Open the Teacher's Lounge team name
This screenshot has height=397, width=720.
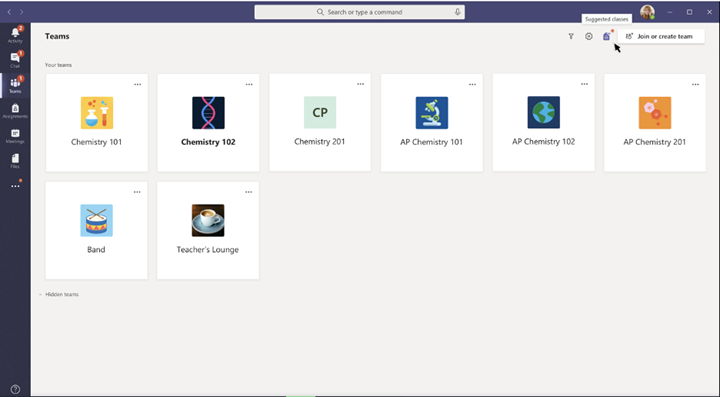(x=208, y=250)
